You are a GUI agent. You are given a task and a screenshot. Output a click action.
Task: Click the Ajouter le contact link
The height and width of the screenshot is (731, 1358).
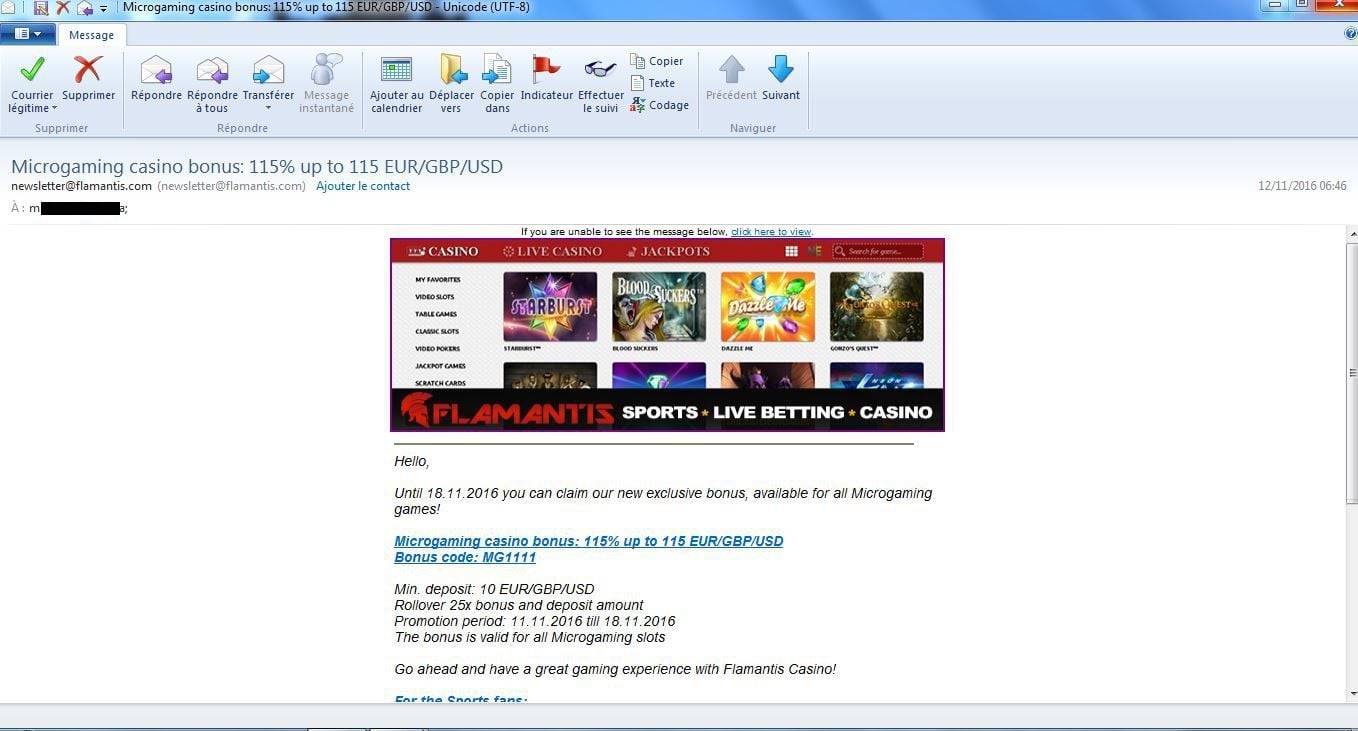click(x=363, y=186)
